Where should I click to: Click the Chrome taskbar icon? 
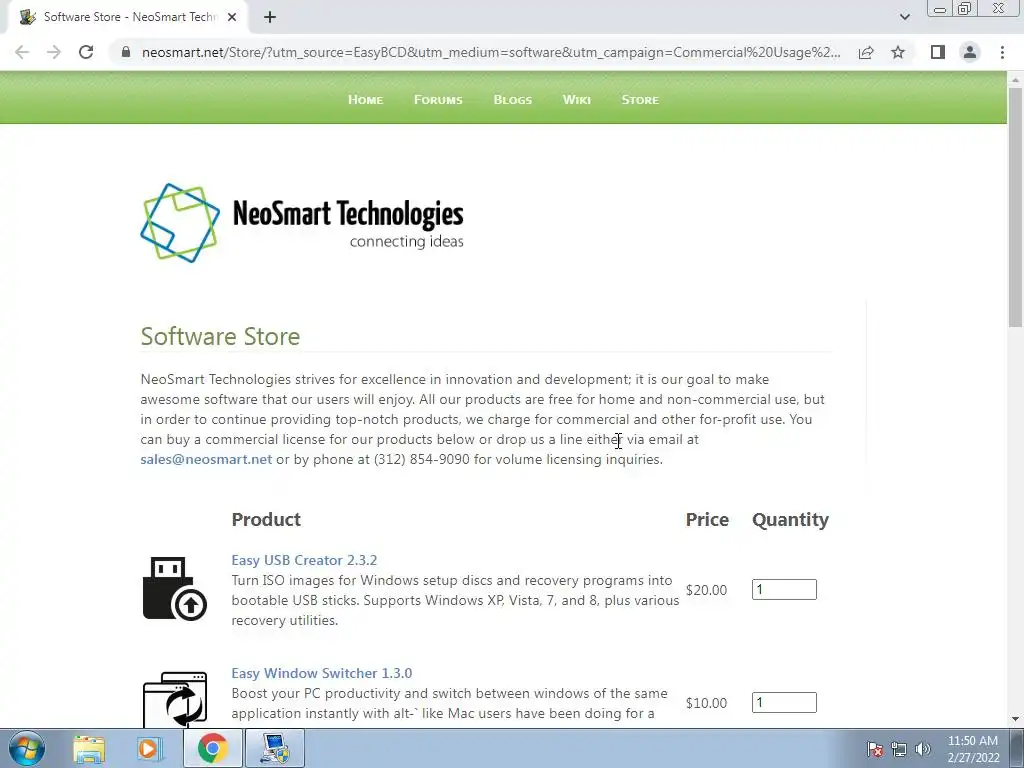tap(212, 748)
